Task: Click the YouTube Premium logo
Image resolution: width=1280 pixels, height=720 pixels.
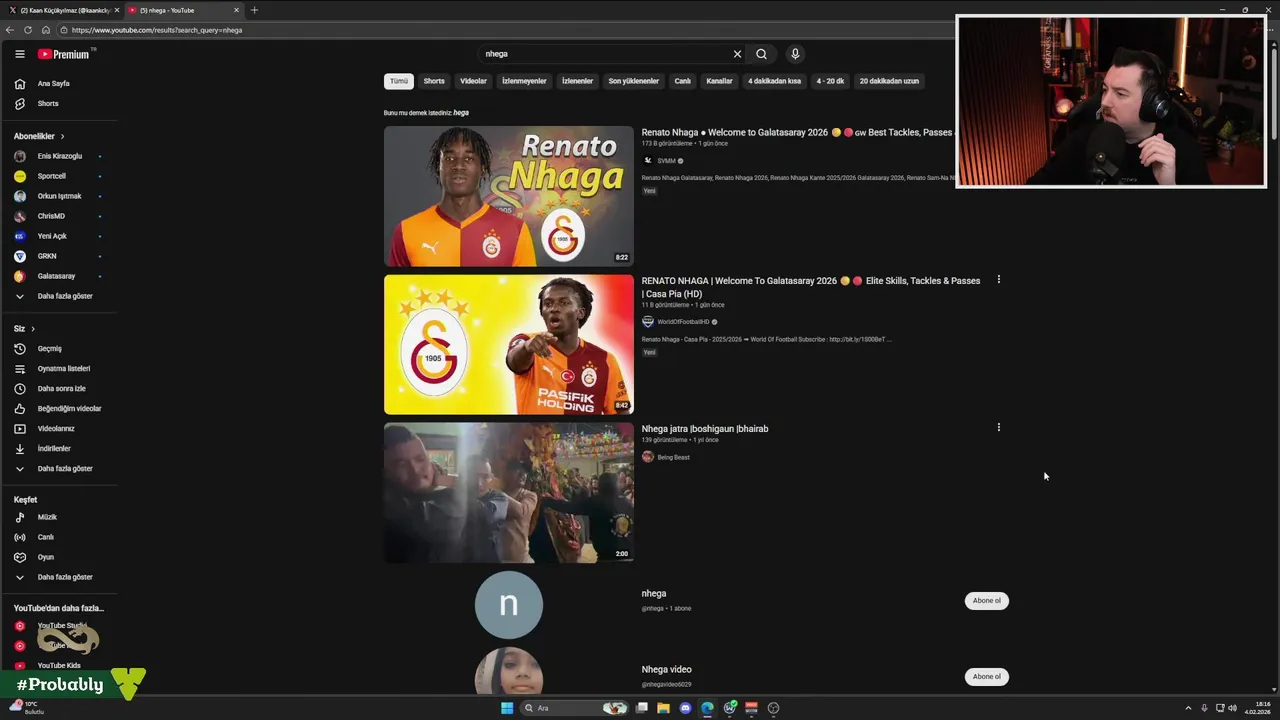Action: tap(66, 54)
